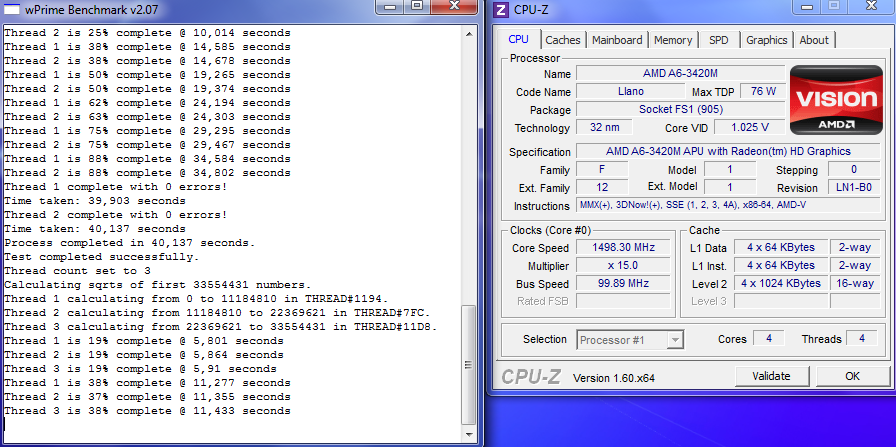
Task: Open the Processor #1 selection dropdown
Action: (630, 340)
